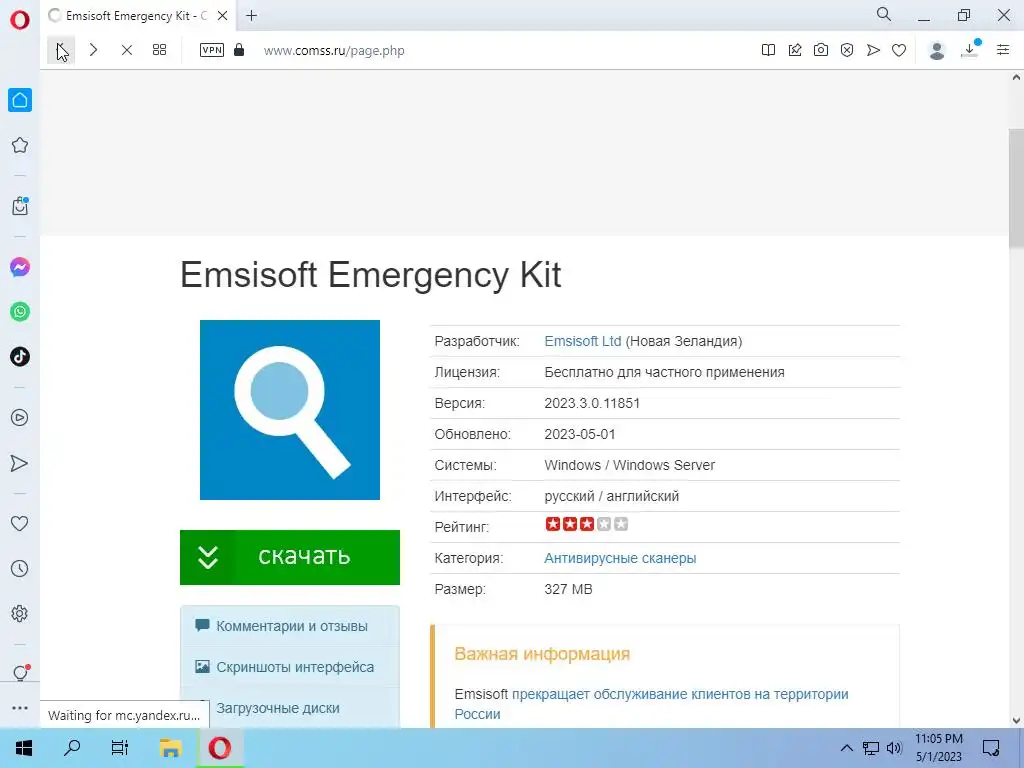Open sidebar Shopping bag icon
Image resolution: width=1024 pixels, height=768 pixels.
20,206
